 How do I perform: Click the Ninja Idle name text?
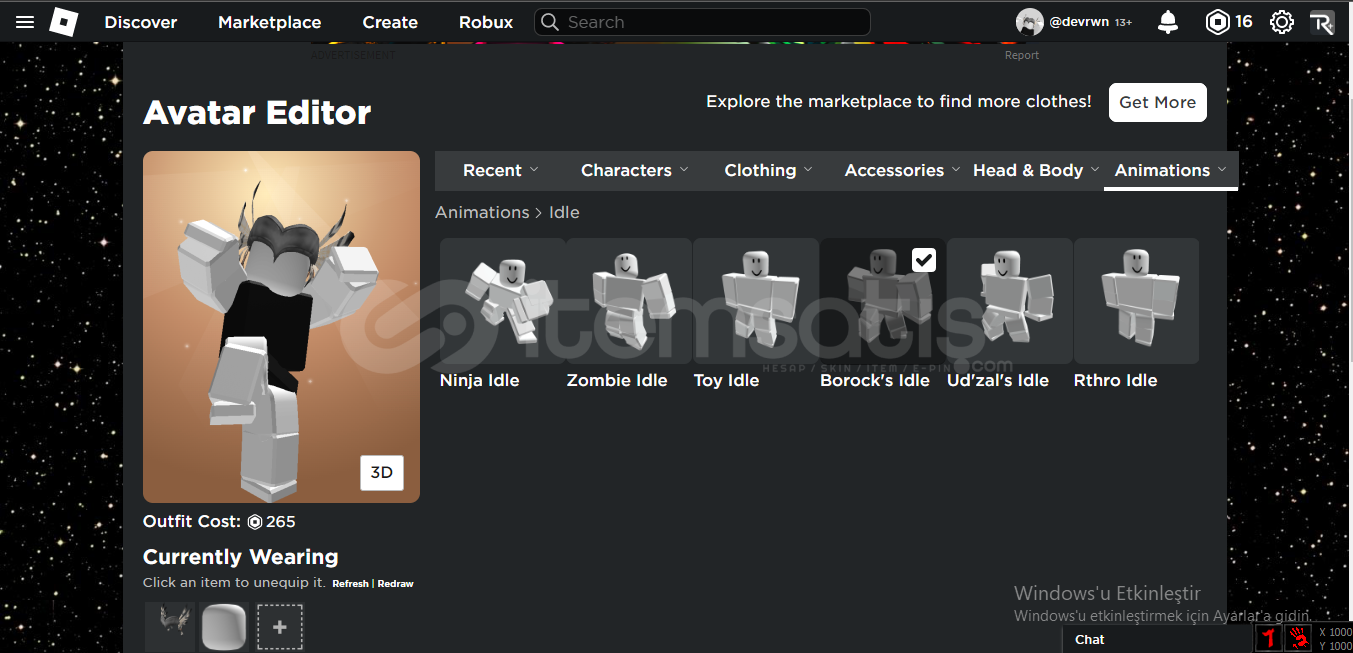pos(480,380)
